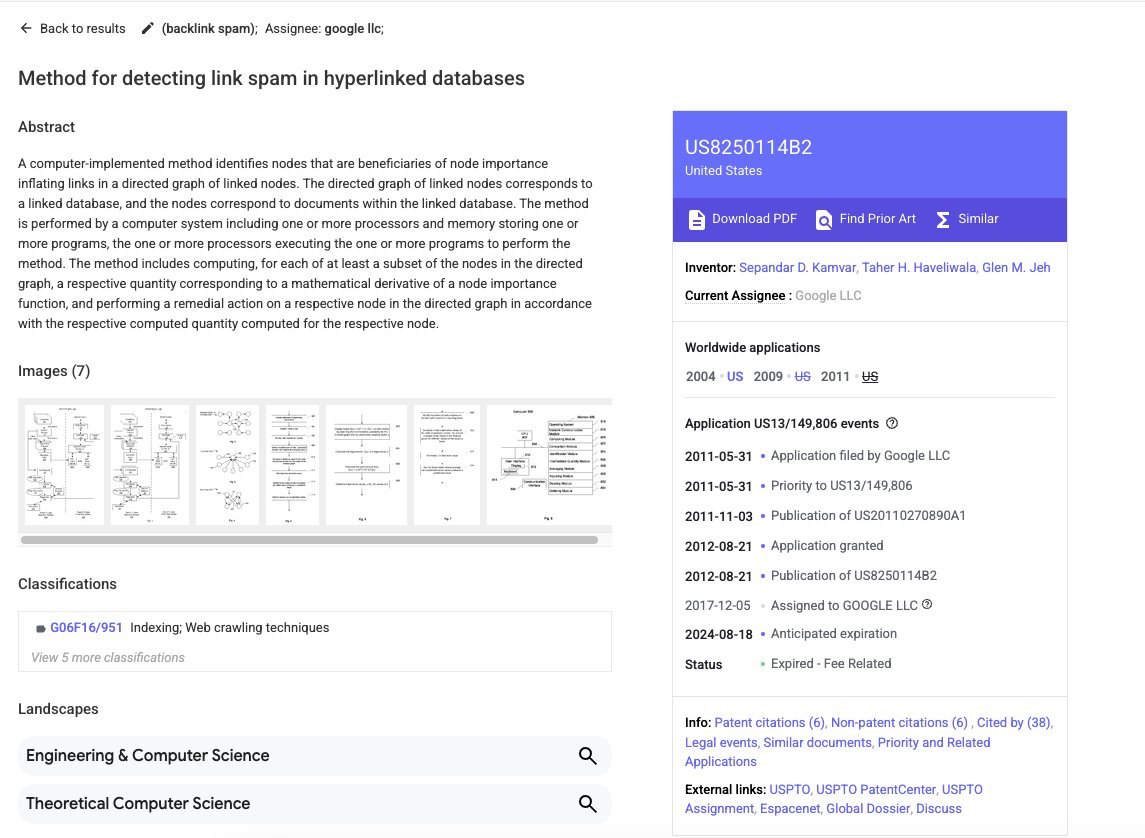Open help icon beside Assigned to GOOGLE LLC
This screenshot has height=838, width=1145.
point(927,604)
